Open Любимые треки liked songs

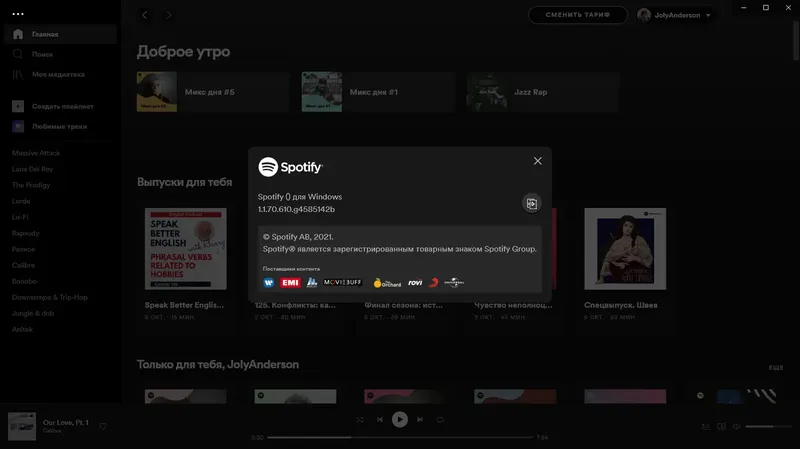tap(49, 127)
